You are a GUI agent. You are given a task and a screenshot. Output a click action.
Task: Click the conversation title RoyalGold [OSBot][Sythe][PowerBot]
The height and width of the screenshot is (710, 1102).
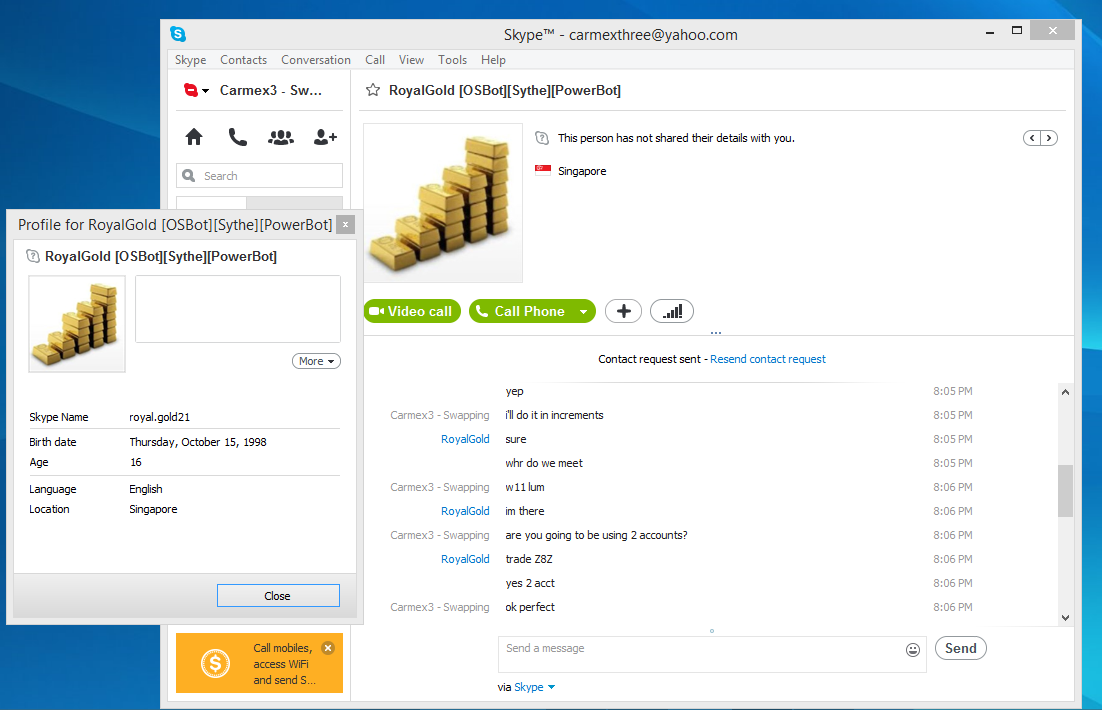(505, 90)
